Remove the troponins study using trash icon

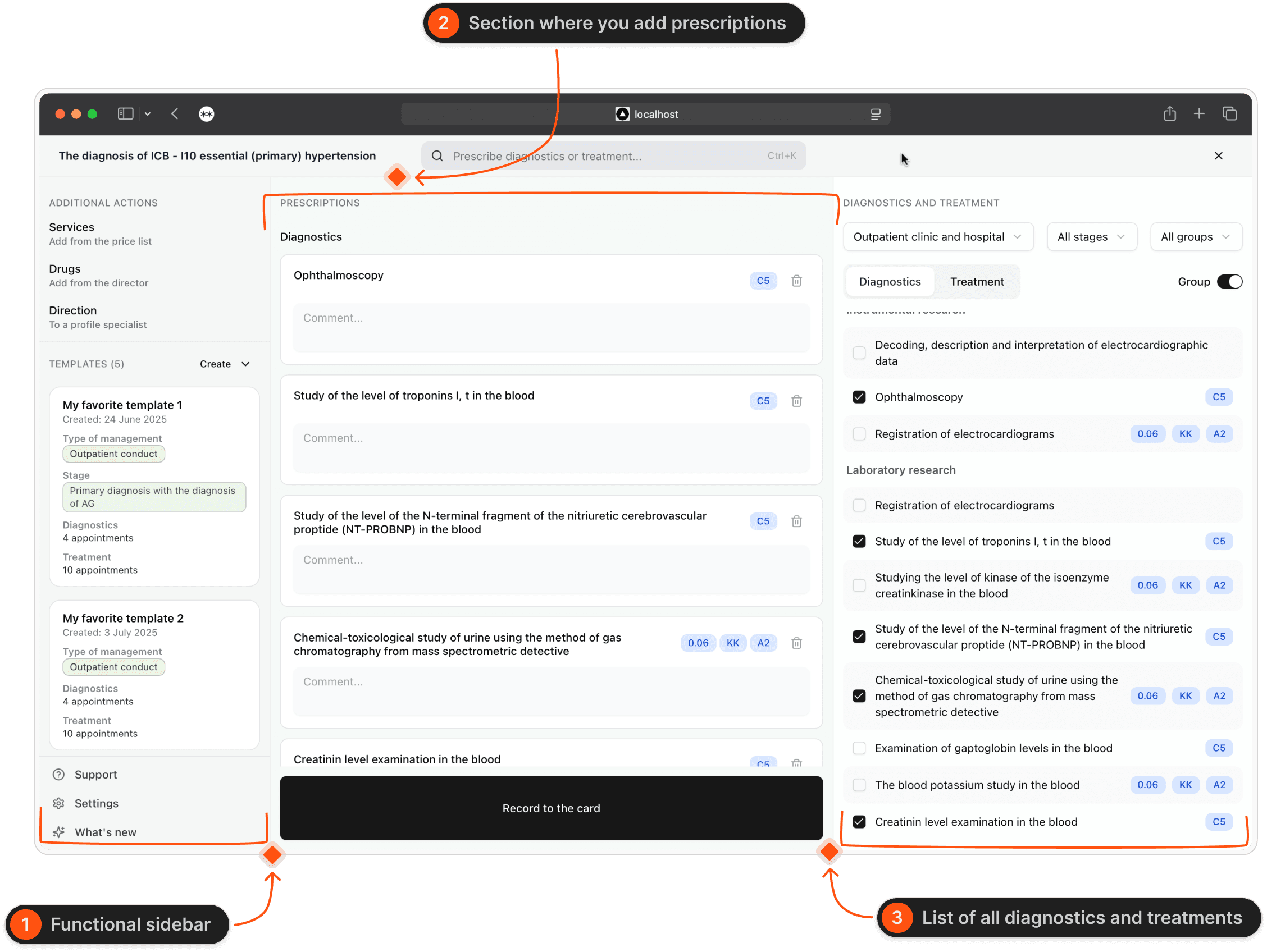coord(796,401)
